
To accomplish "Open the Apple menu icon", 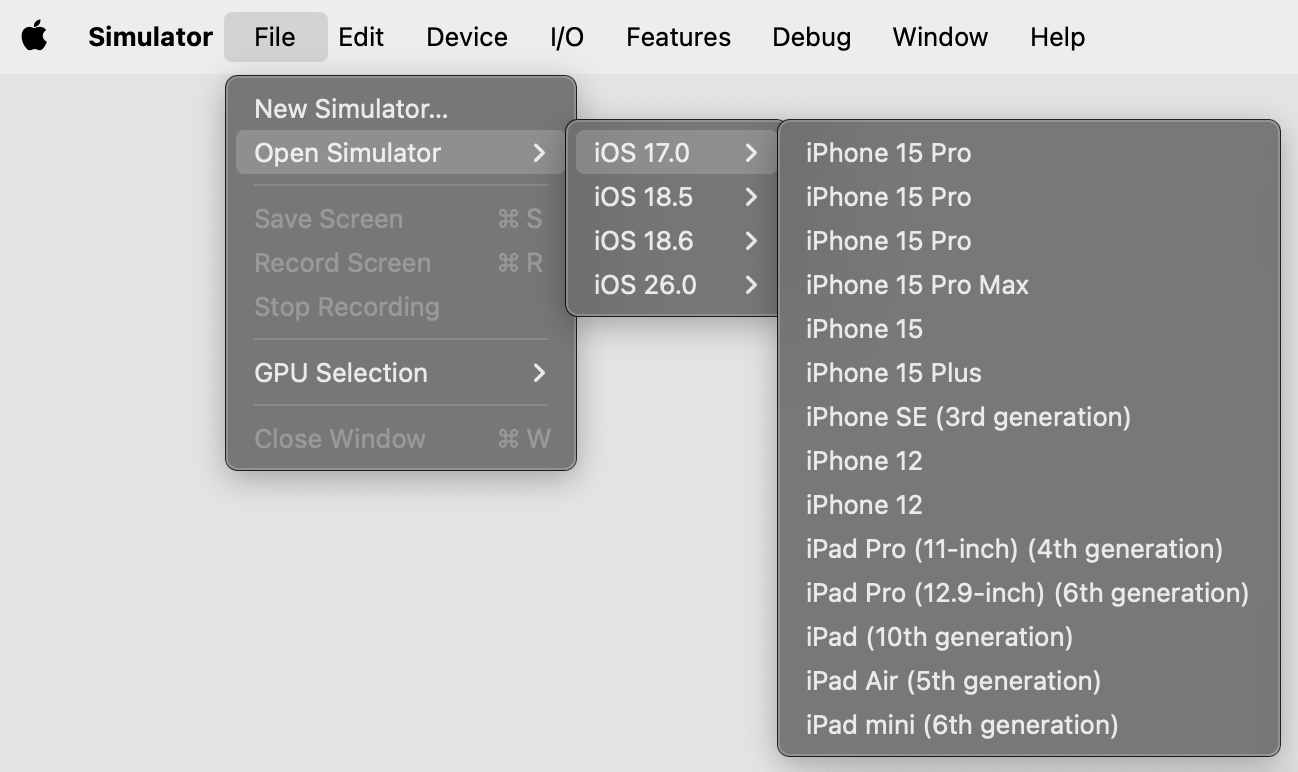I will pyautogui.click(x=35, y=37).
